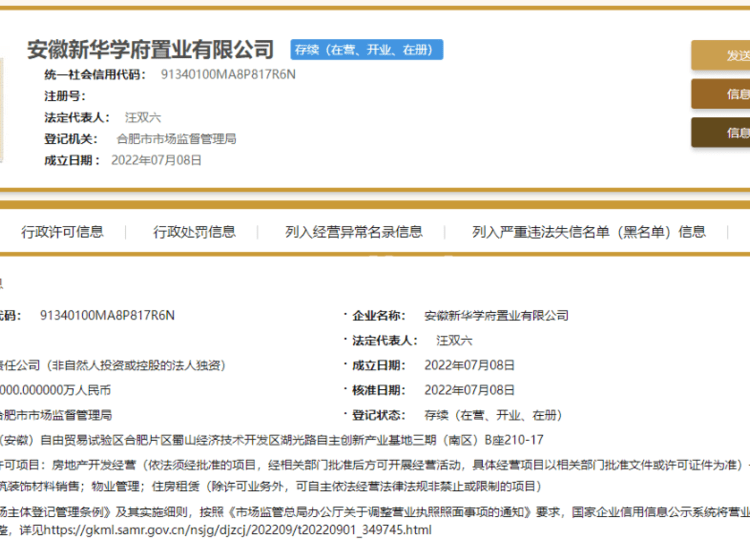Screen dimensions: 750x560
Task: Click the company title 安徽新华学府置业有限公司 in the header
Action: [x=151, y=49]
